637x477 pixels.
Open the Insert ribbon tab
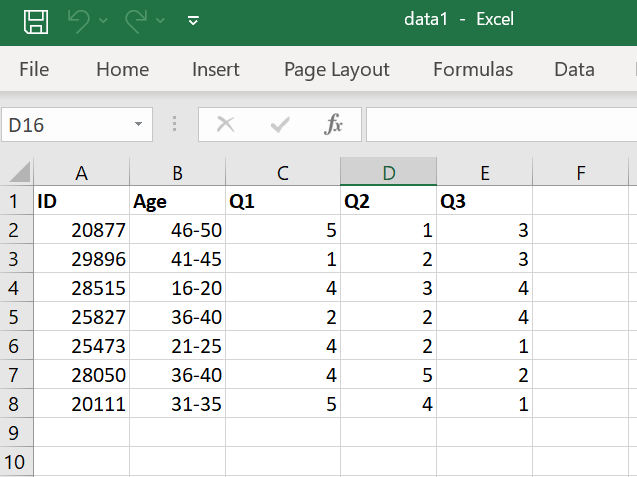click(216, 69)
